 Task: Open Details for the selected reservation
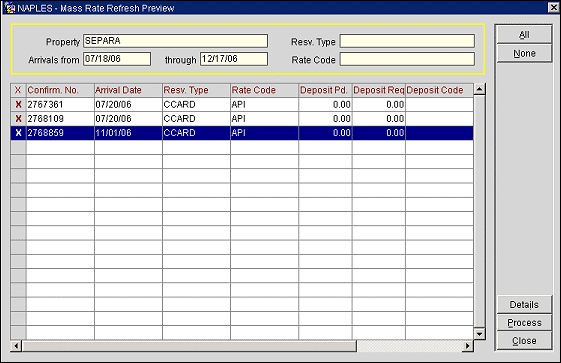[524, 305]
